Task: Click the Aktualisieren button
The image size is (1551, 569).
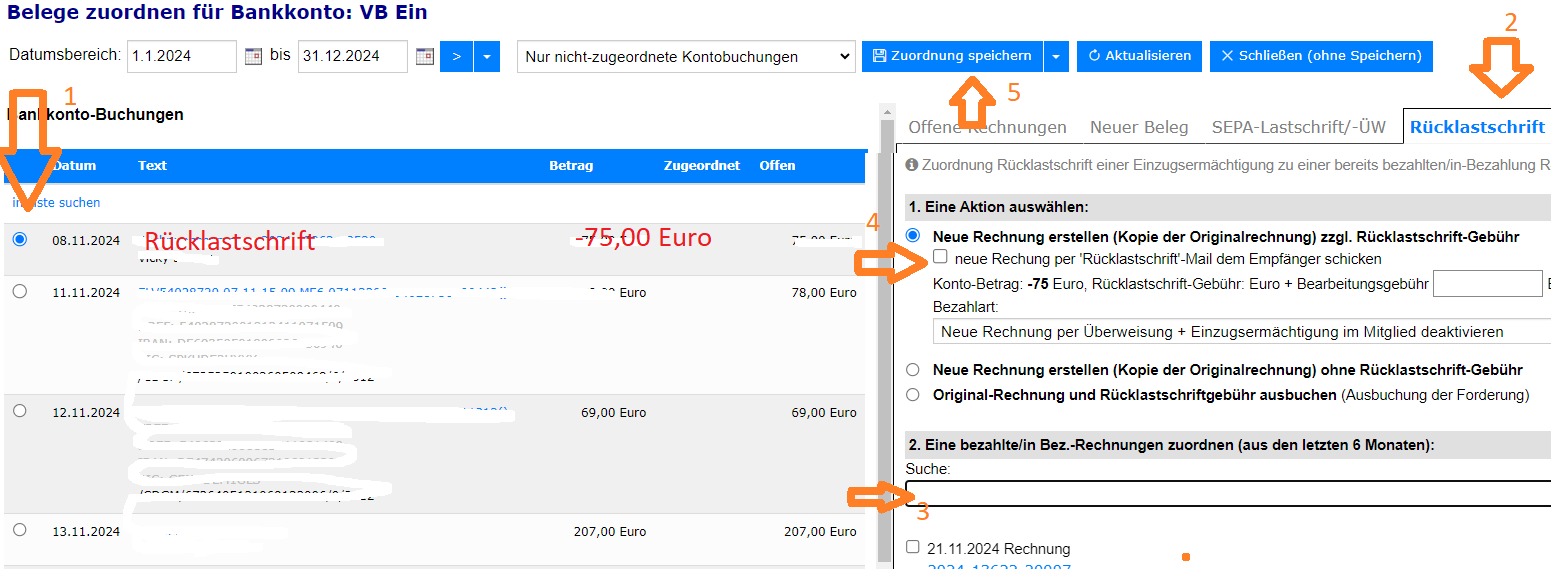Action: click(1139, 57)
